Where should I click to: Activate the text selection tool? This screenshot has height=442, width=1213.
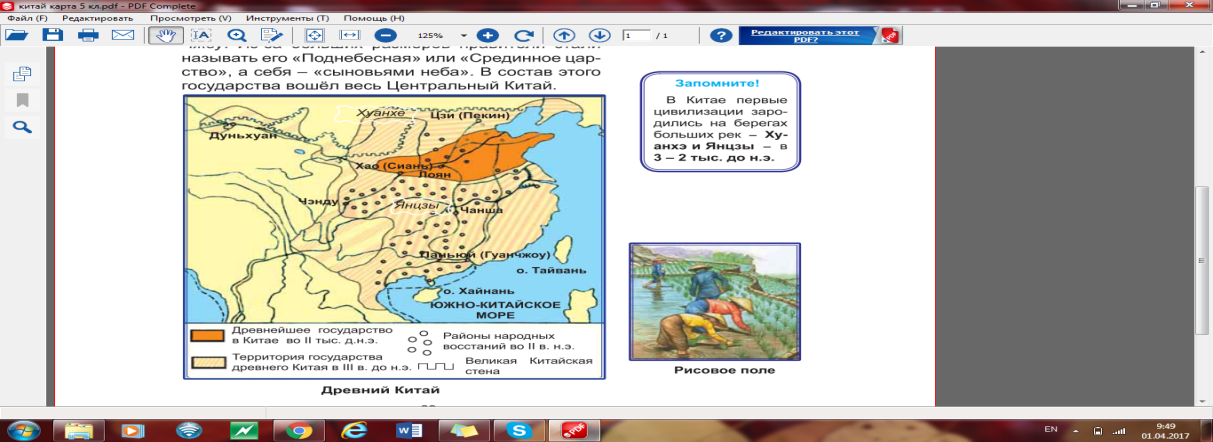[199, 35]
